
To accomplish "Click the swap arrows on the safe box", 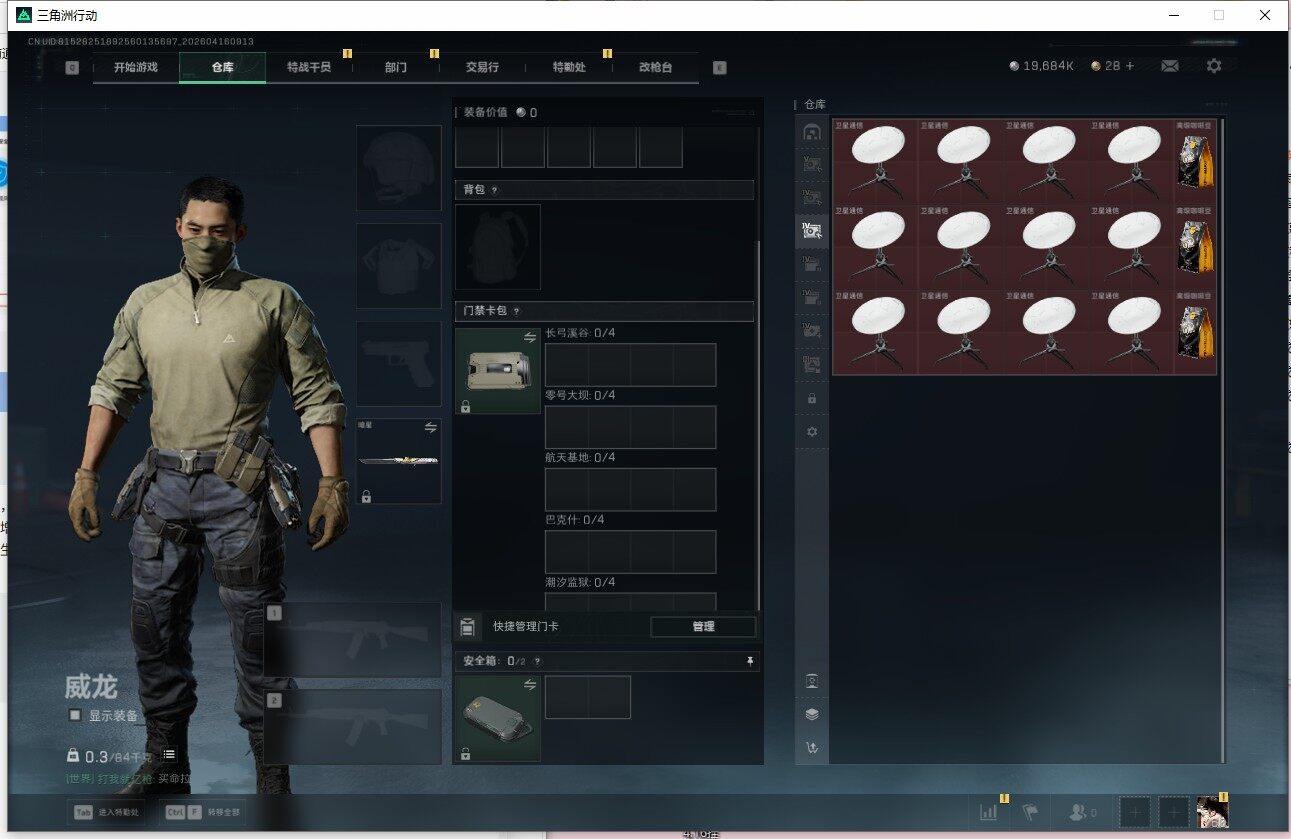I will [530, 685].
